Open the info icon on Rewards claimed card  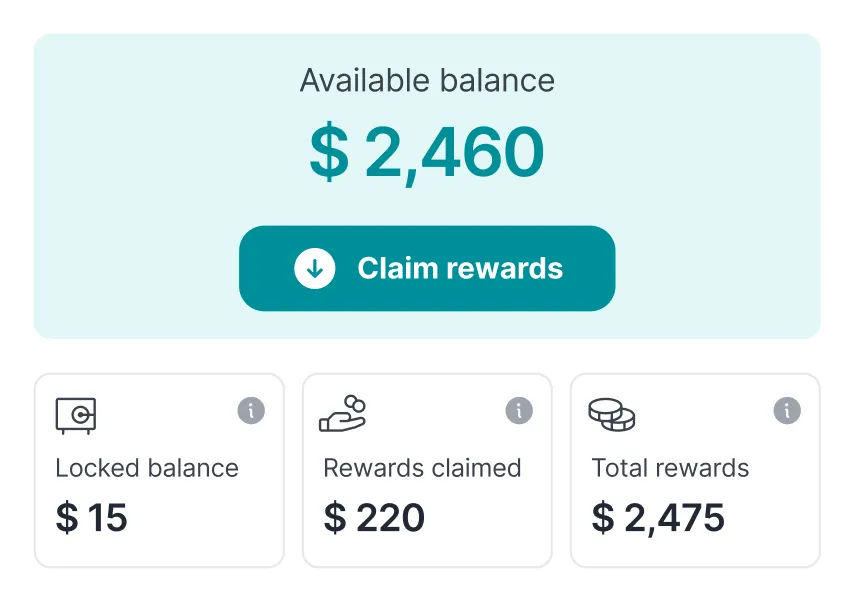(519, 410)
